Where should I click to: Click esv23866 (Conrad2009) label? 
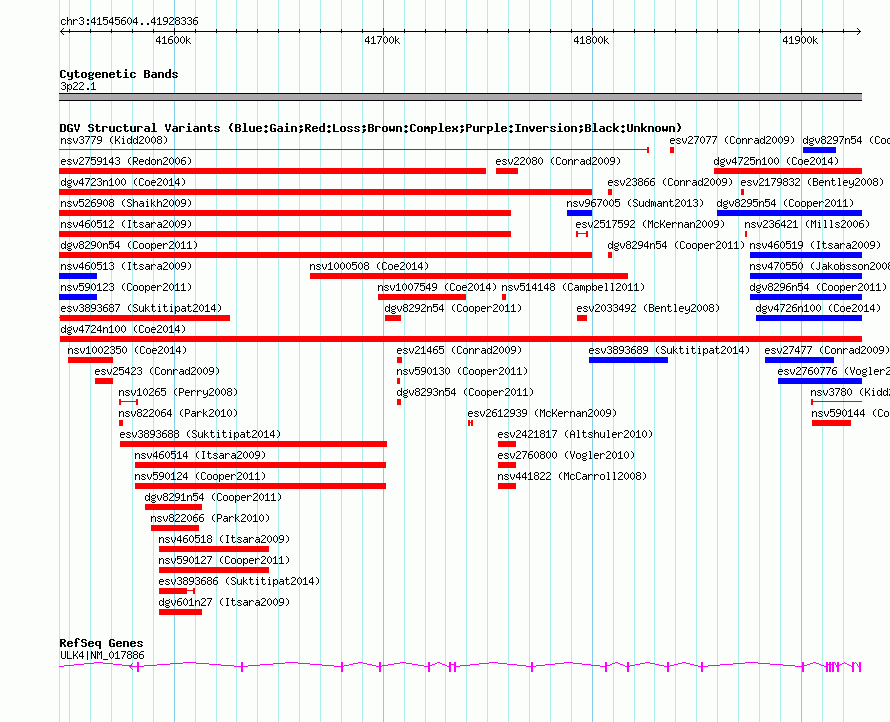pos(670,182)
